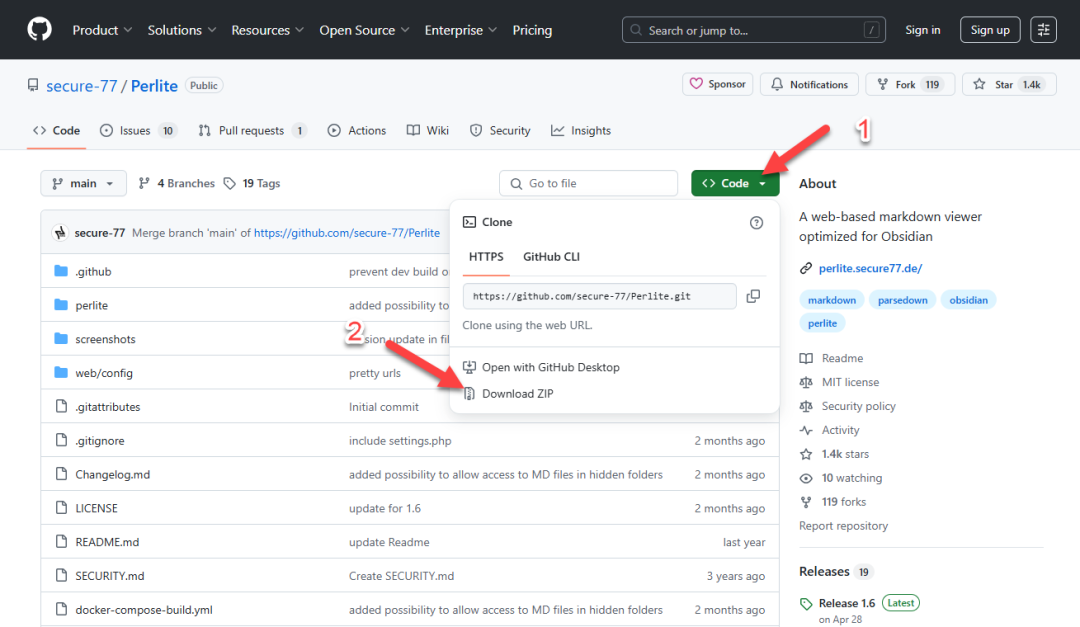
Task: Open the screenshots folder
Action: point(105,339)
